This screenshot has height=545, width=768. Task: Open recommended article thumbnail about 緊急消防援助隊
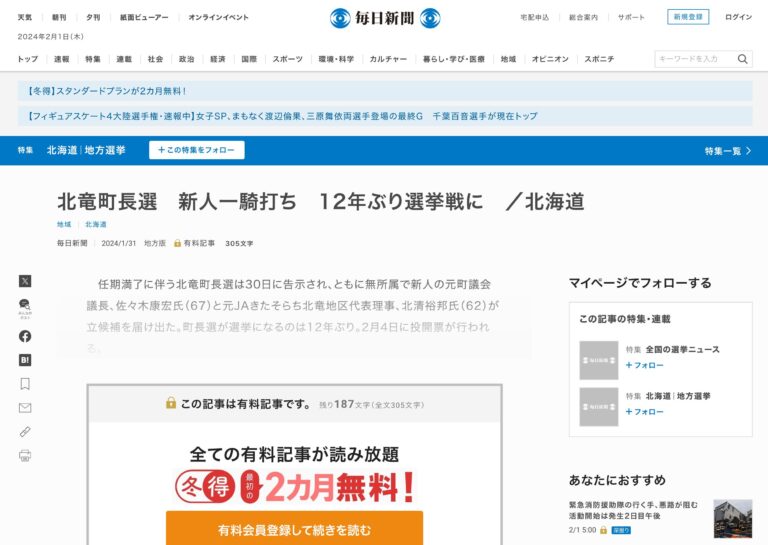coord(732,519)
